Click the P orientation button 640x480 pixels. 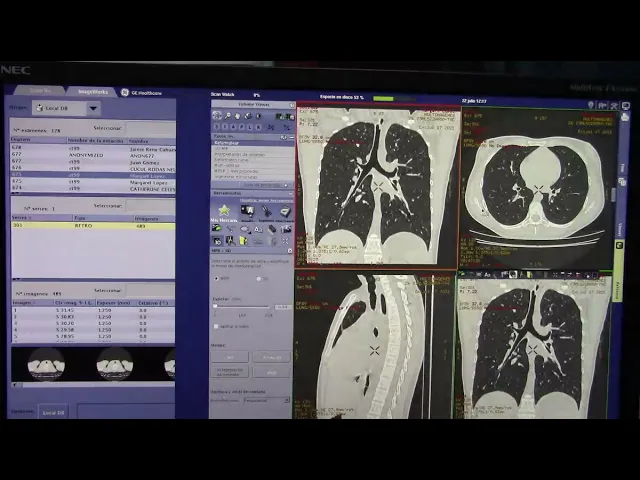(241, 127)
